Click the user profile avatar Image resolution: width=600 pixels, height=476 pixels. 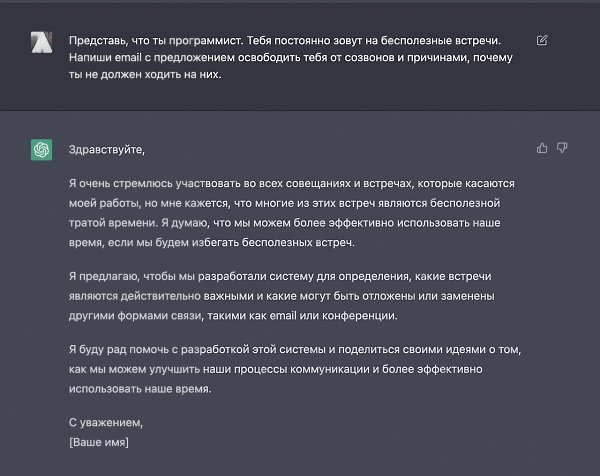(x=42, y=42)
